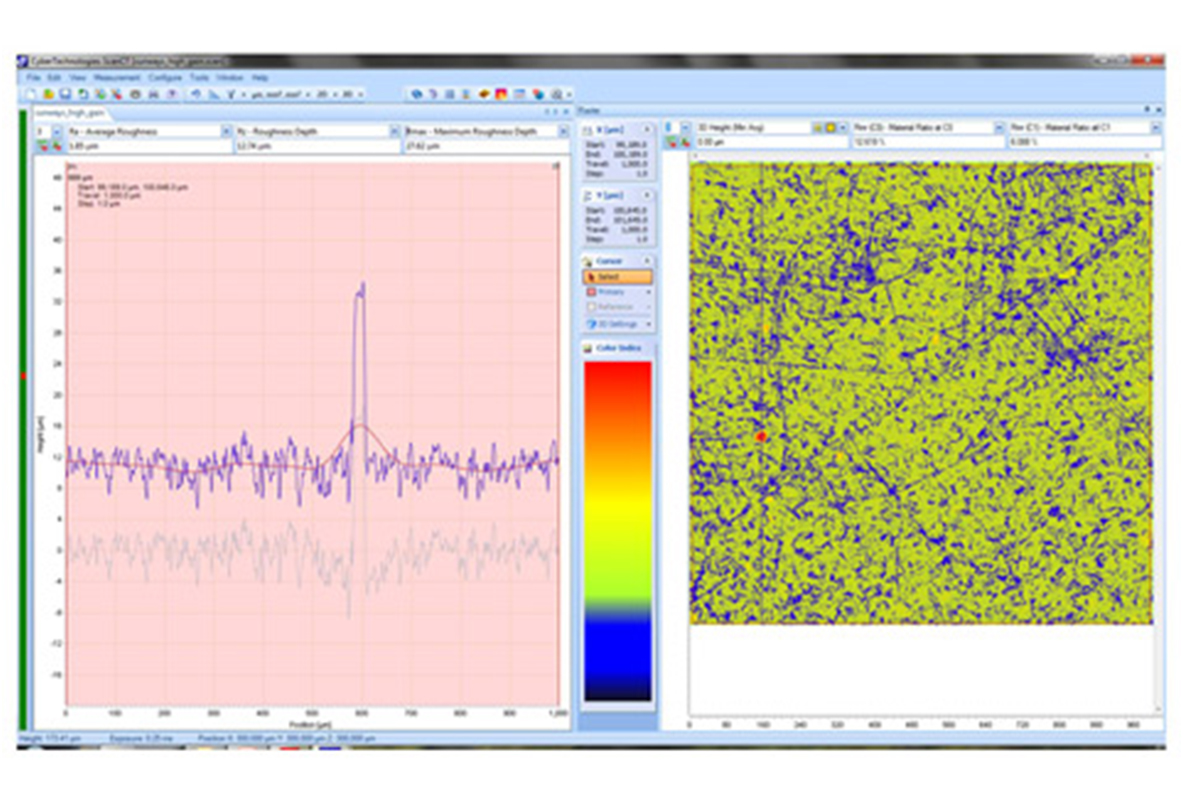This screenshot has height=800, width=1200.
Task: Click the Undo arrow toolbar icon
Action: [x=196, y=94]
